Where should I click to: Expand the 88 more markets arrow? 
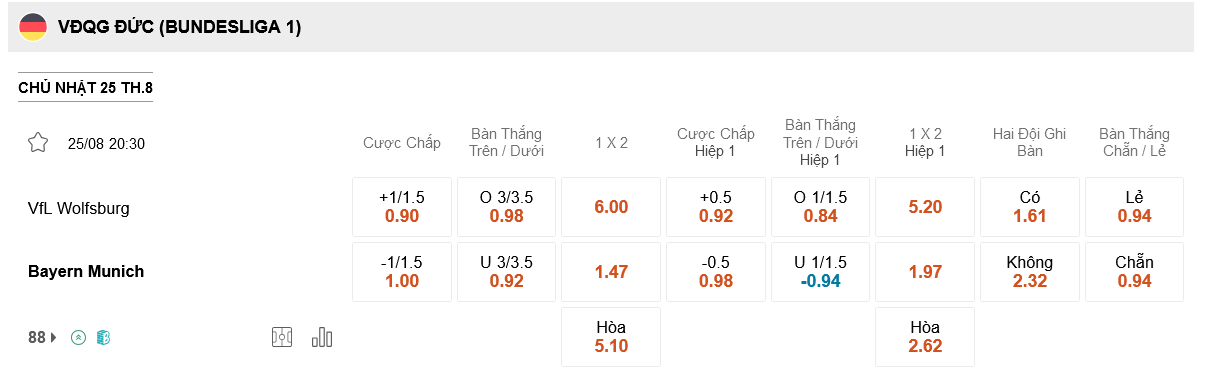(x=54, y=338)
